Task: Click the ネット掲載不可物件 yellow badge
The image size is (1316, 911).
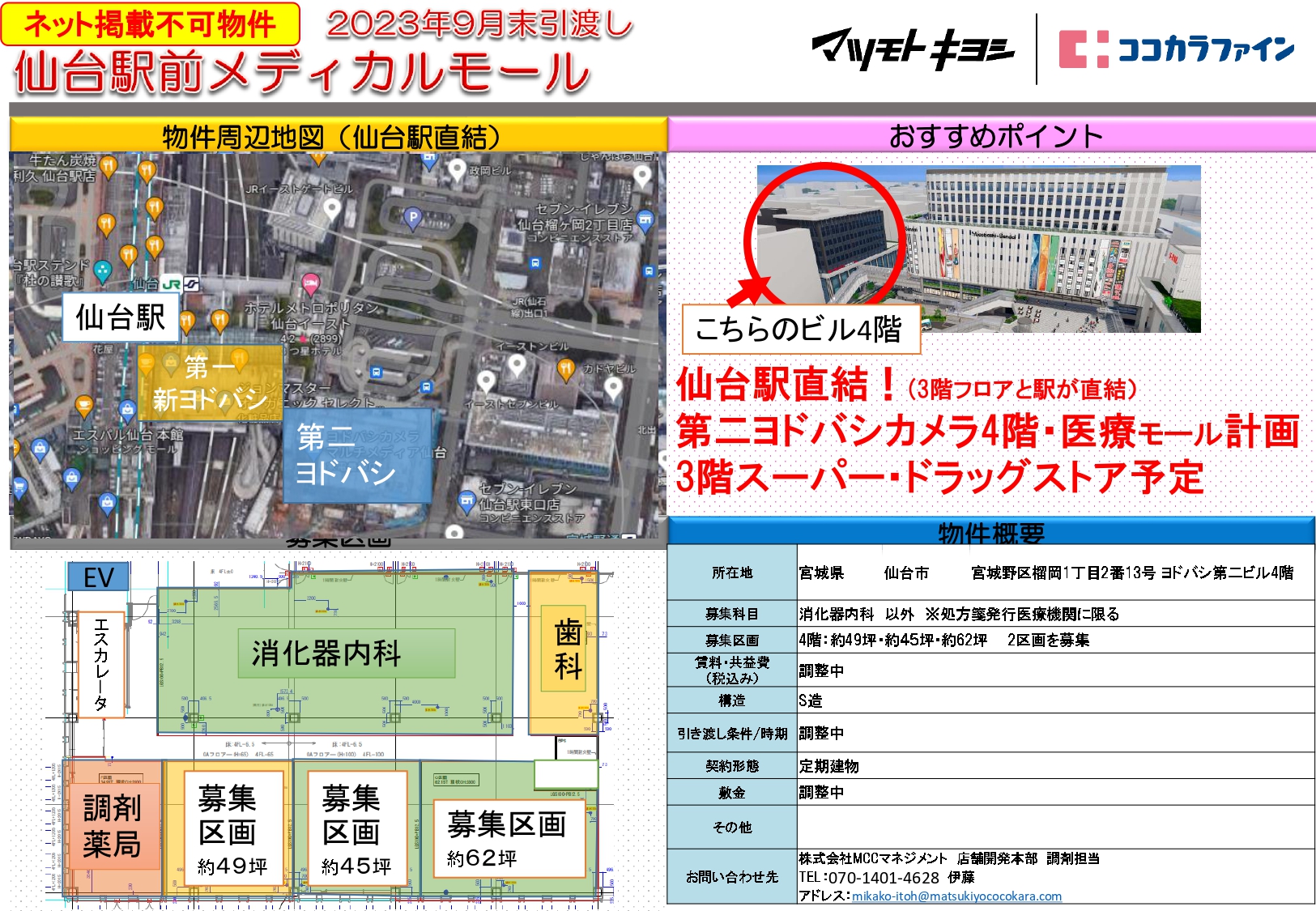Action: click(151, 24)
